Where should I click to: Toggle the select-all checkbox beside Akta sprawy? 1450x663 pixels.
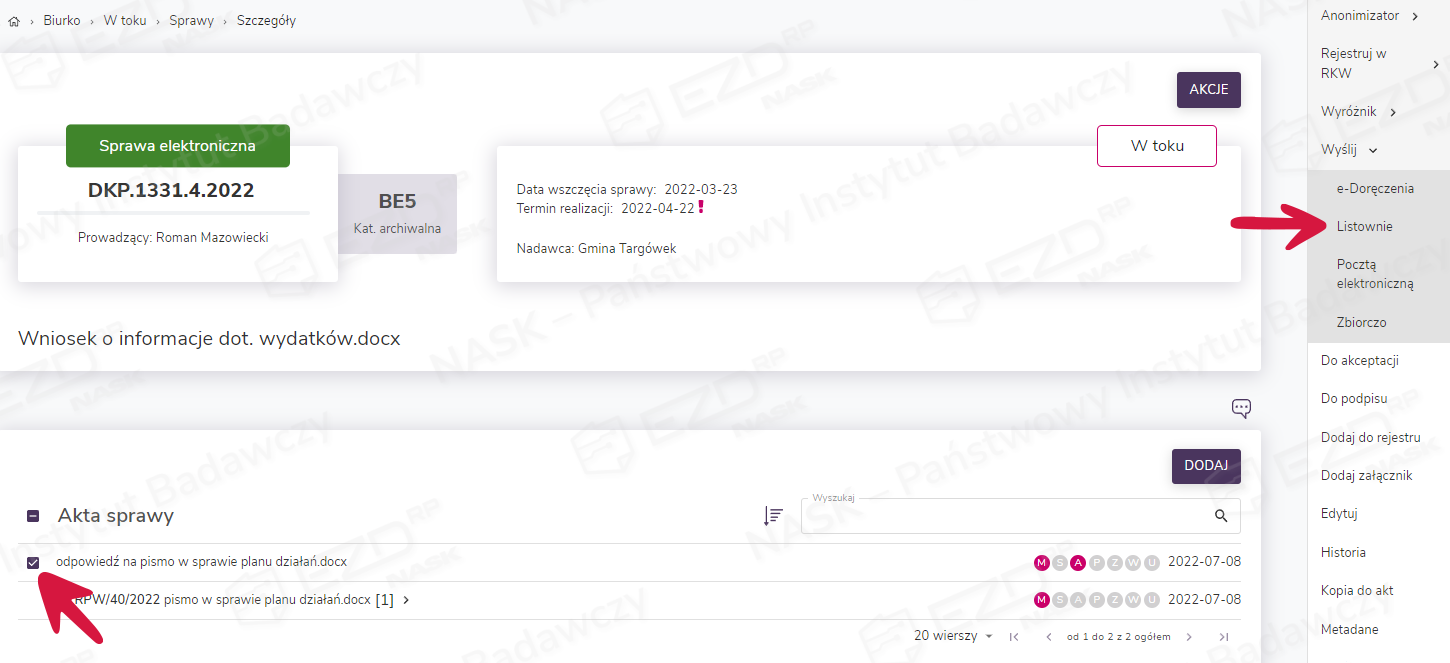click(x=33, y=516)
